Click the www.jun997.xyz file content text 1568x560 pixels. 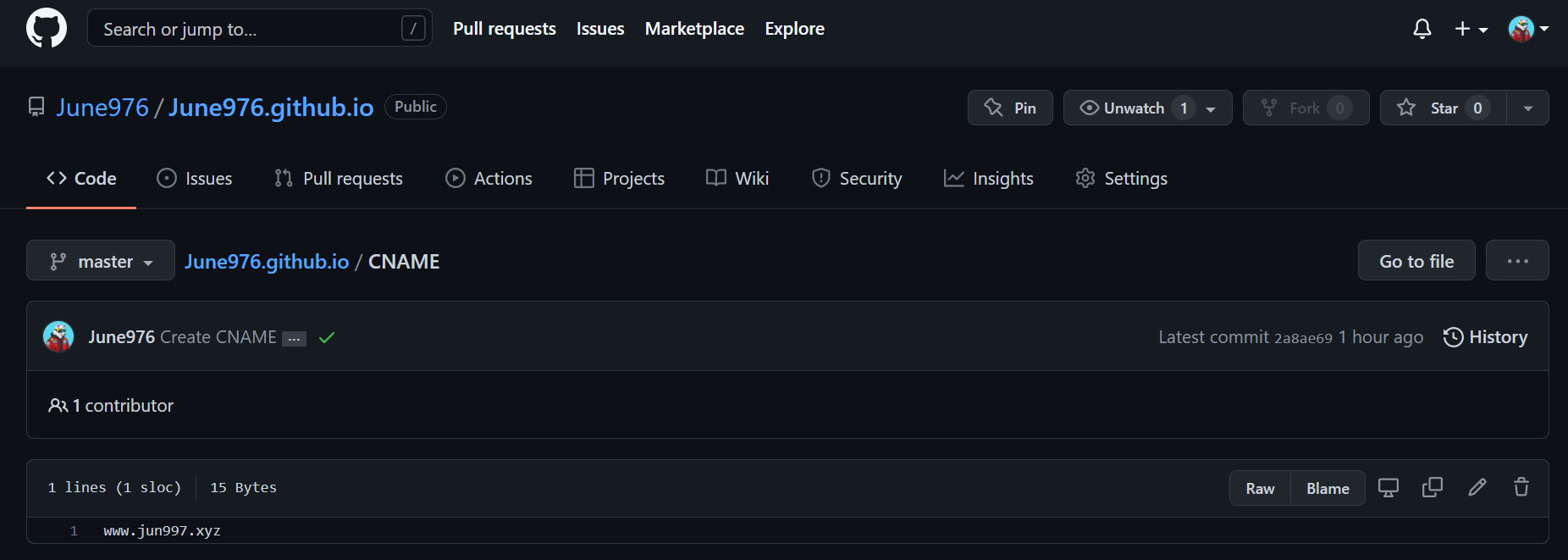click(x=162, y=531)
